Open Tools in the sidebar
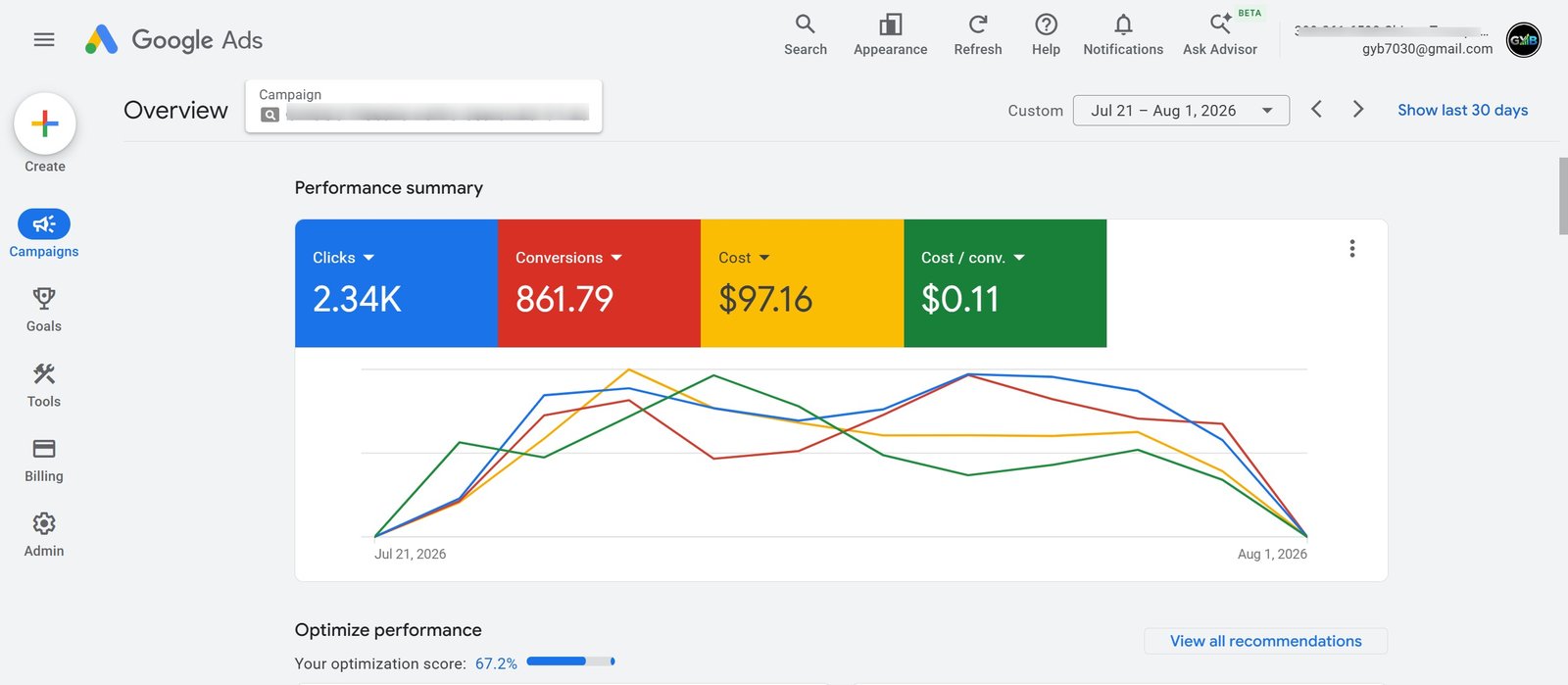Image resolution: width=1568 pixels, height=685 pixels. tap(44, 385)
